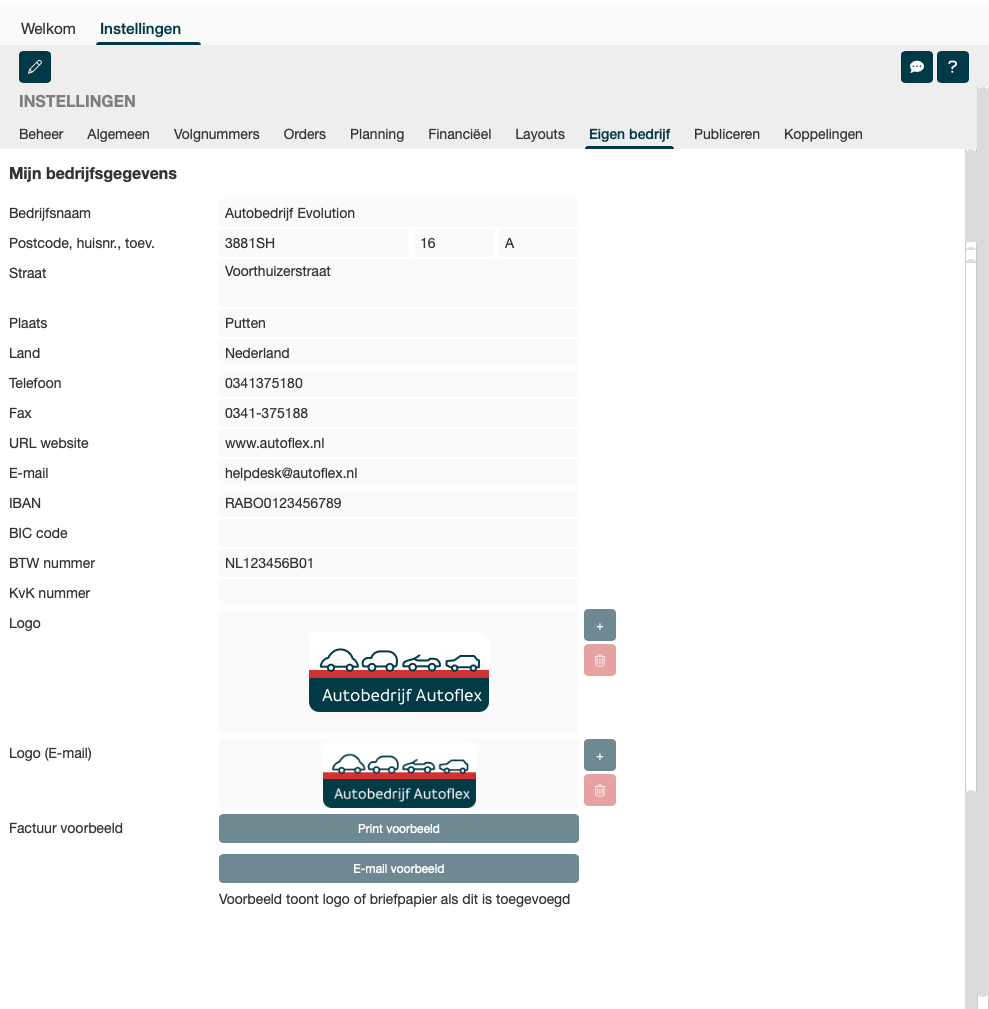989x1009 pixels.
Task: Open the chat speech bubble icon
Action: 916,67
